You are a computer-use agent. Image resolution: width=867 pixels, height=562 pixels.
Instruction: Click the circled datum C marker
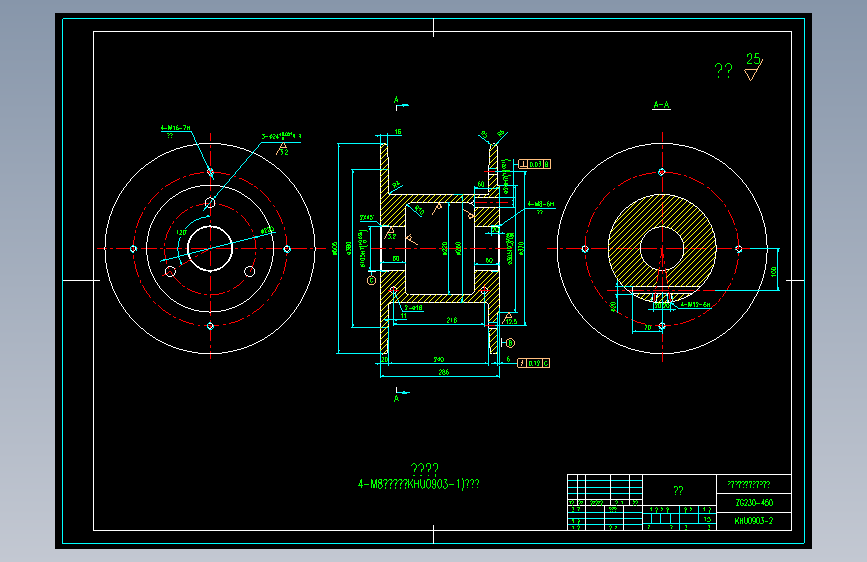click(371, 280)
